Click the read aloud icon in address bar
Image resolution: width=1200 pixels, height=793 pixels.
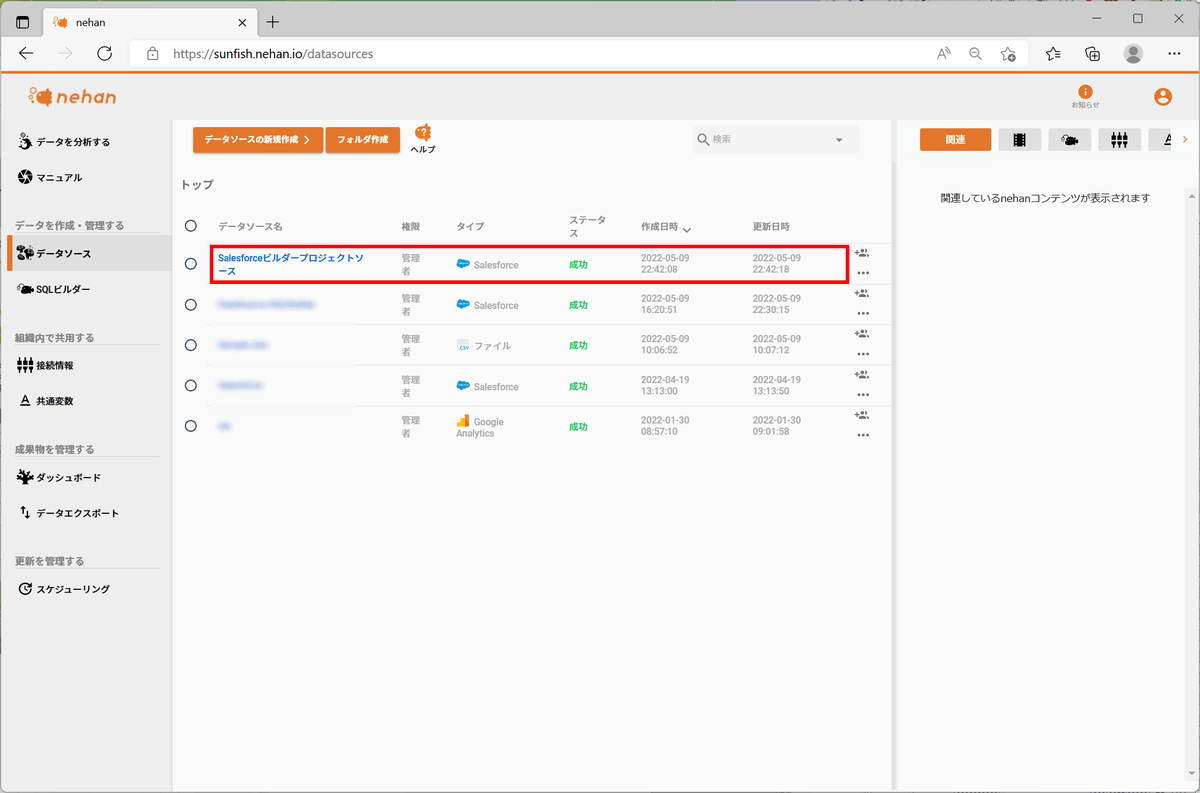(x=943, y=54)
